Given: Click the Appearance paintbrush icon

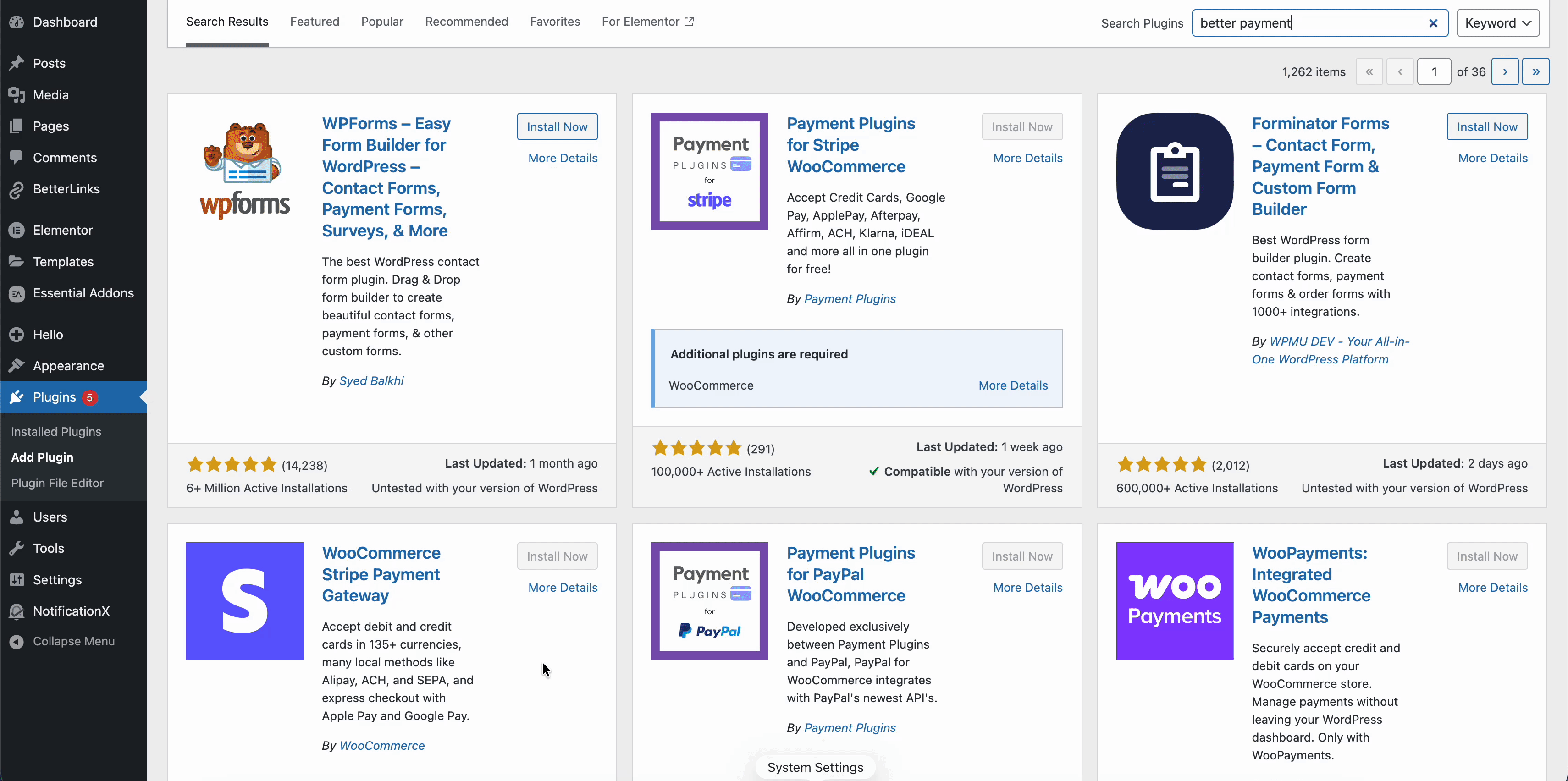Looking at the screenshot, I should pyautogui.click(x=17, y=365).
